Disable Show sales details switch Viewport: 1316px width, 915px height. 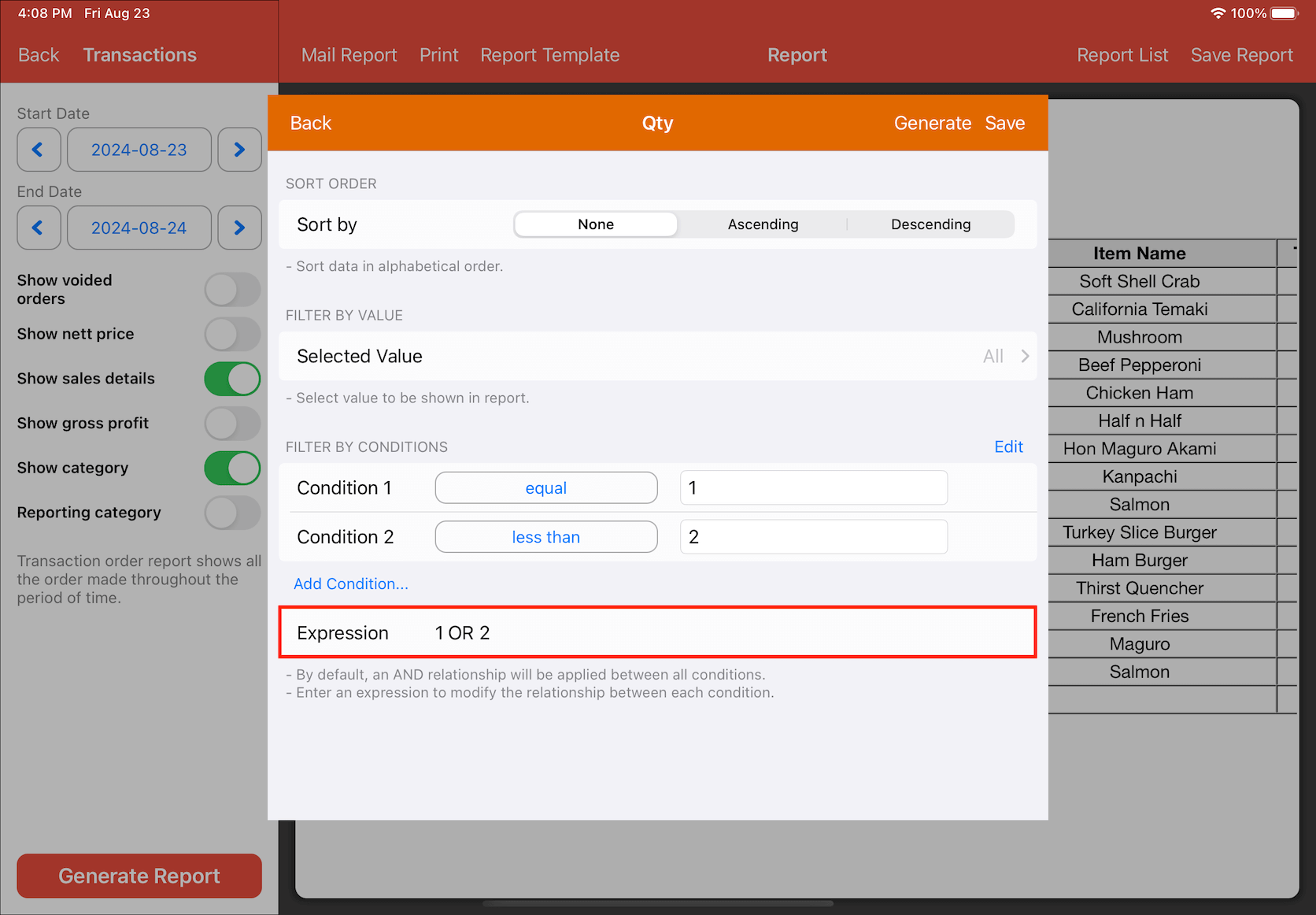click(232, 379)
